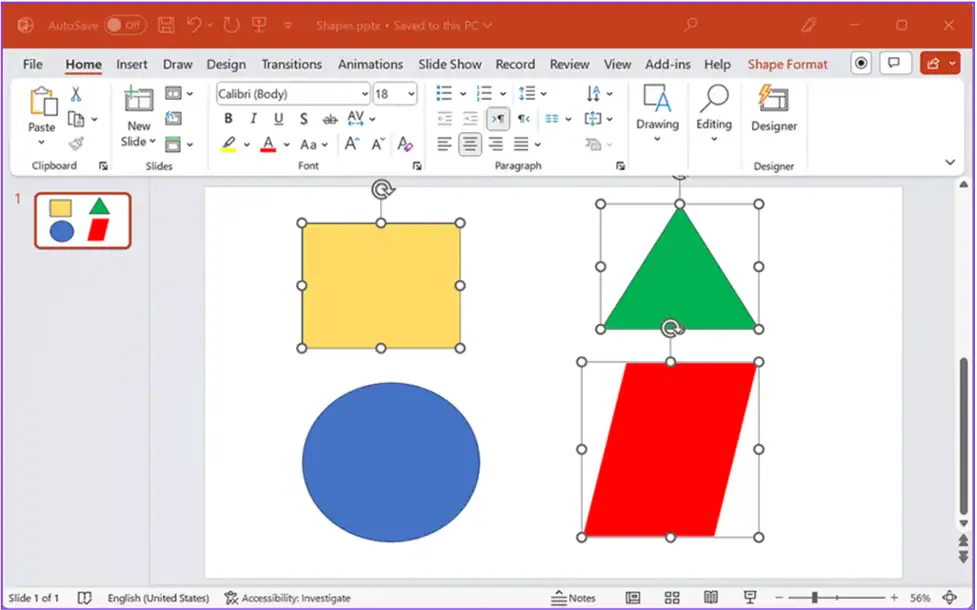Image resolution: width=977 pixels, height=610 pixels.
Task: Launch the Designer pane
Action: [774, 110]
